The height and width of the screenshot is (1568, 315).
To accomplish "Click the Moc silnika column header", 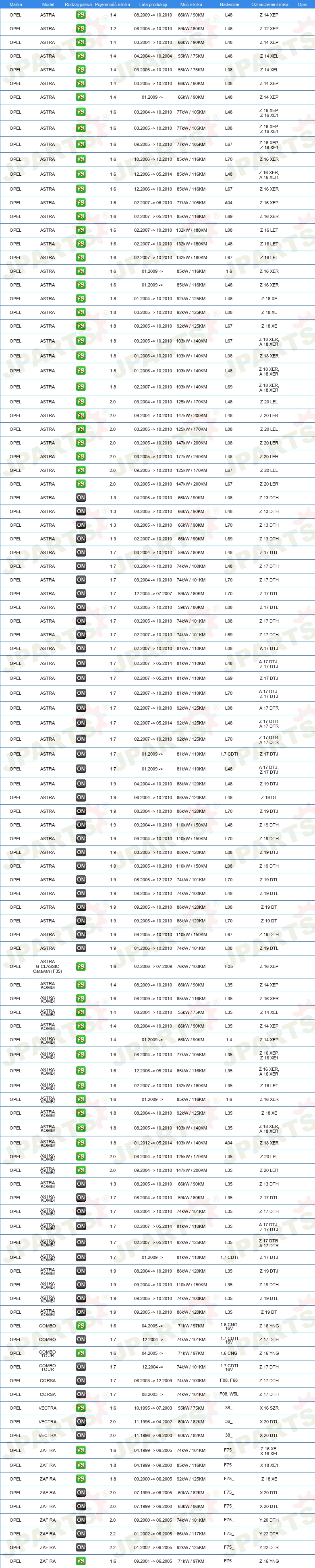I will click(191, 4).
